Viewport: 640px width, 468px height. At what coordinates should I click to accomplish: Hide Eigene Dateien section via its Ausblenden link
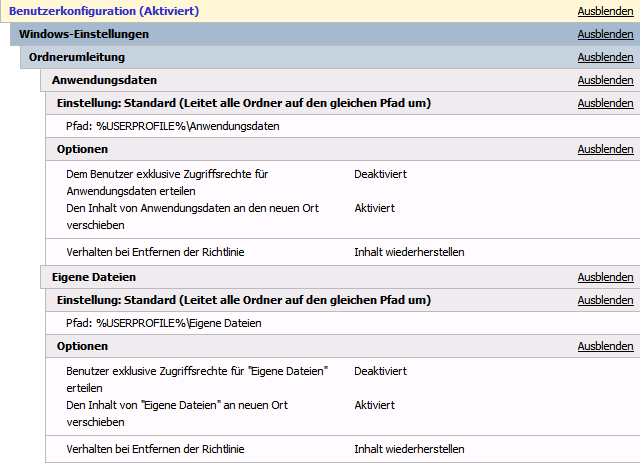tap(605, 277)
